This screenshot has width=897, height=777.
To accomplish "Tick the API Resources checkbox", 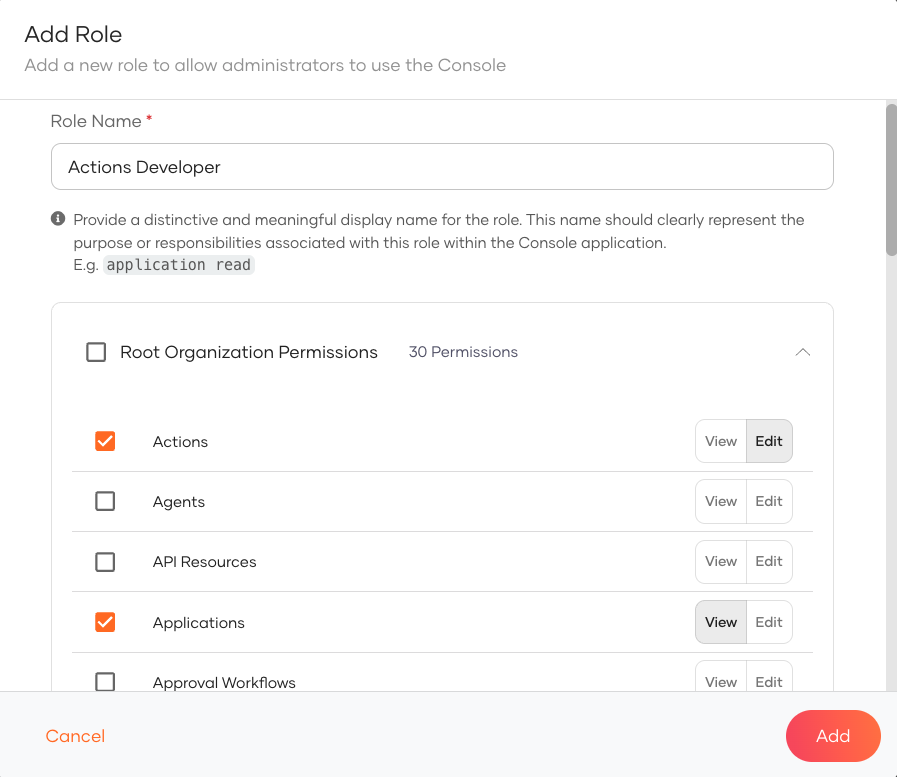I will [x=105, y=562].
